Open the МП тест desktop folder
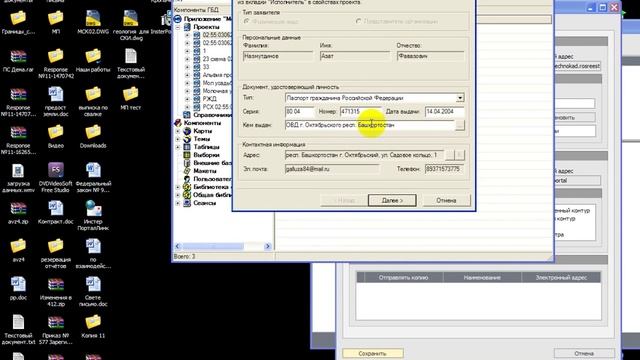The image size is (640, 360). 131,98
